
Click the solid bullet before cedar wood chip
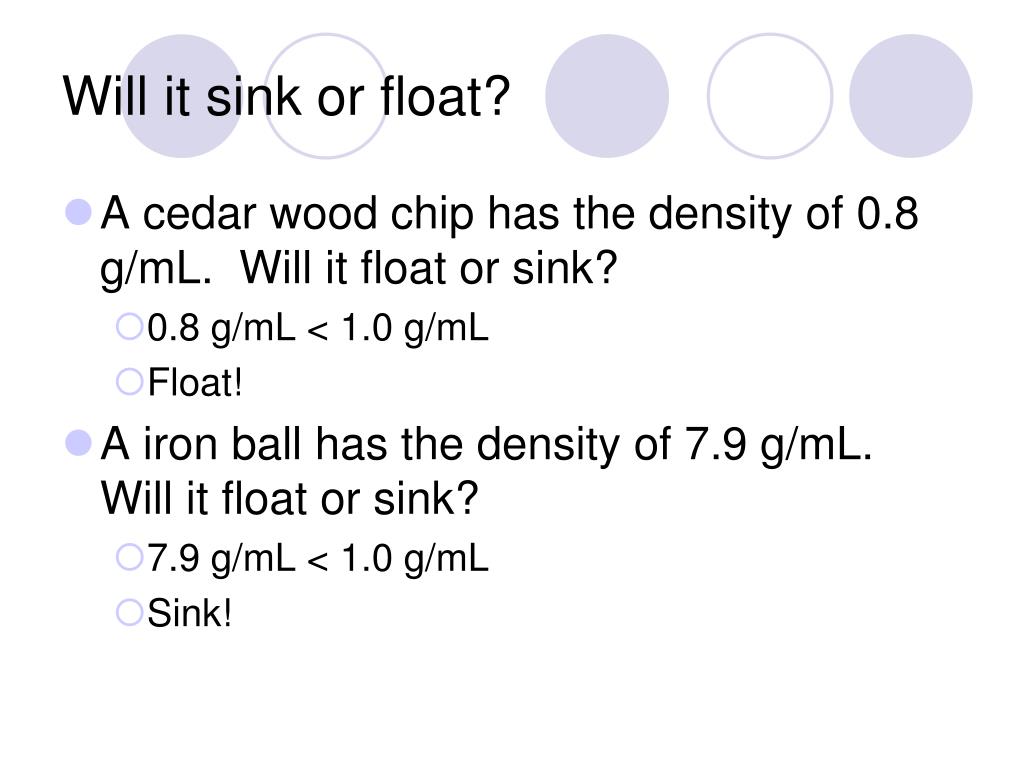tap(78, 212)
